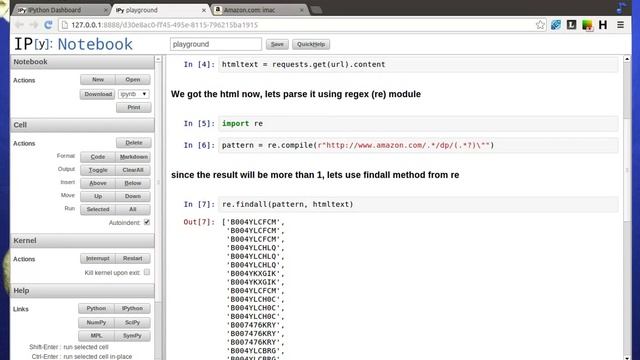
Task: Open the SymPy help link
Action: coord(132,336)
